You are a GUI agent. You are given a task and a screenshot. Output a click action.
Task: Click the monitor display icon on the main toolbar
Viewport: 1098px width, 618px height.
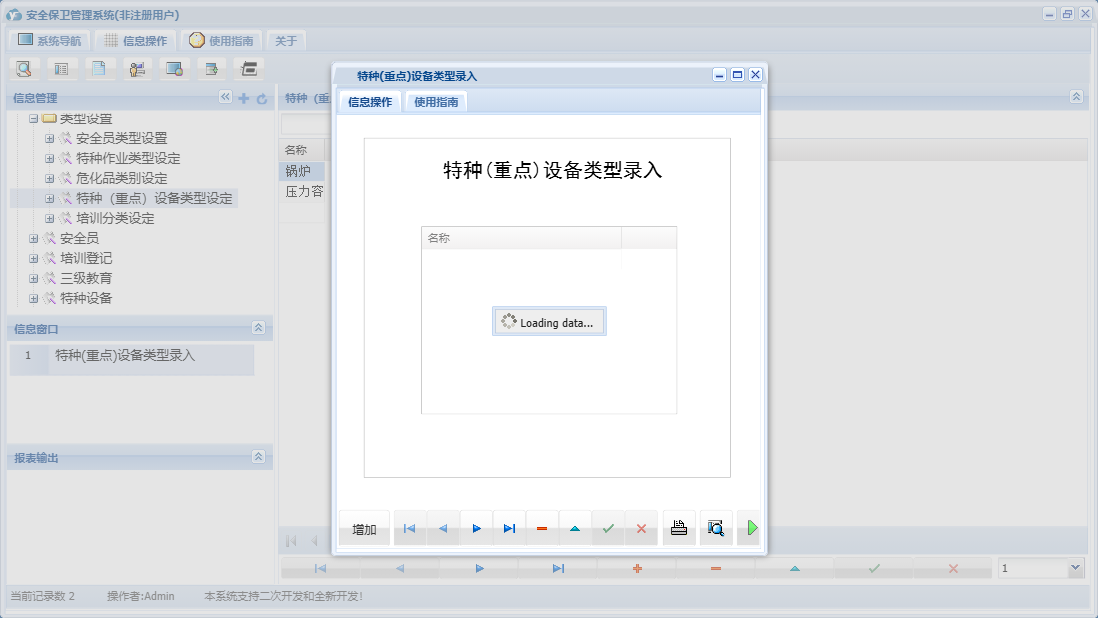pos(172,68)
